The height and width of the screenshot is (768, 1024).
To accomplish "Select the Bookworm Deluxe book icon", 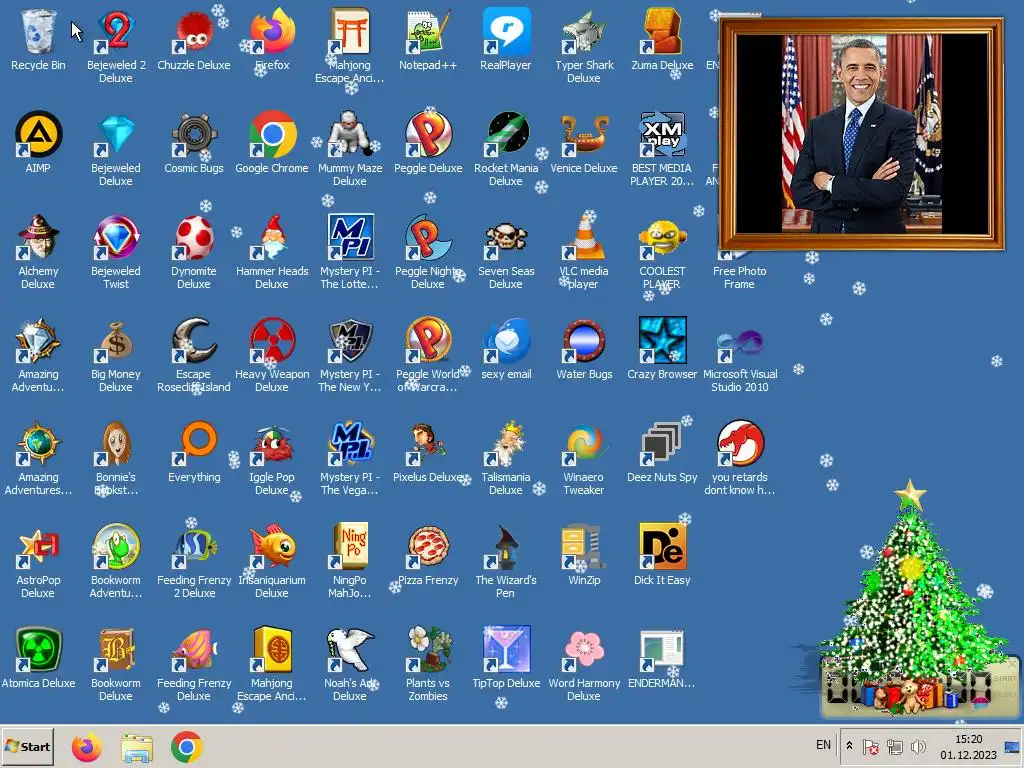I will tap(116, 649).
